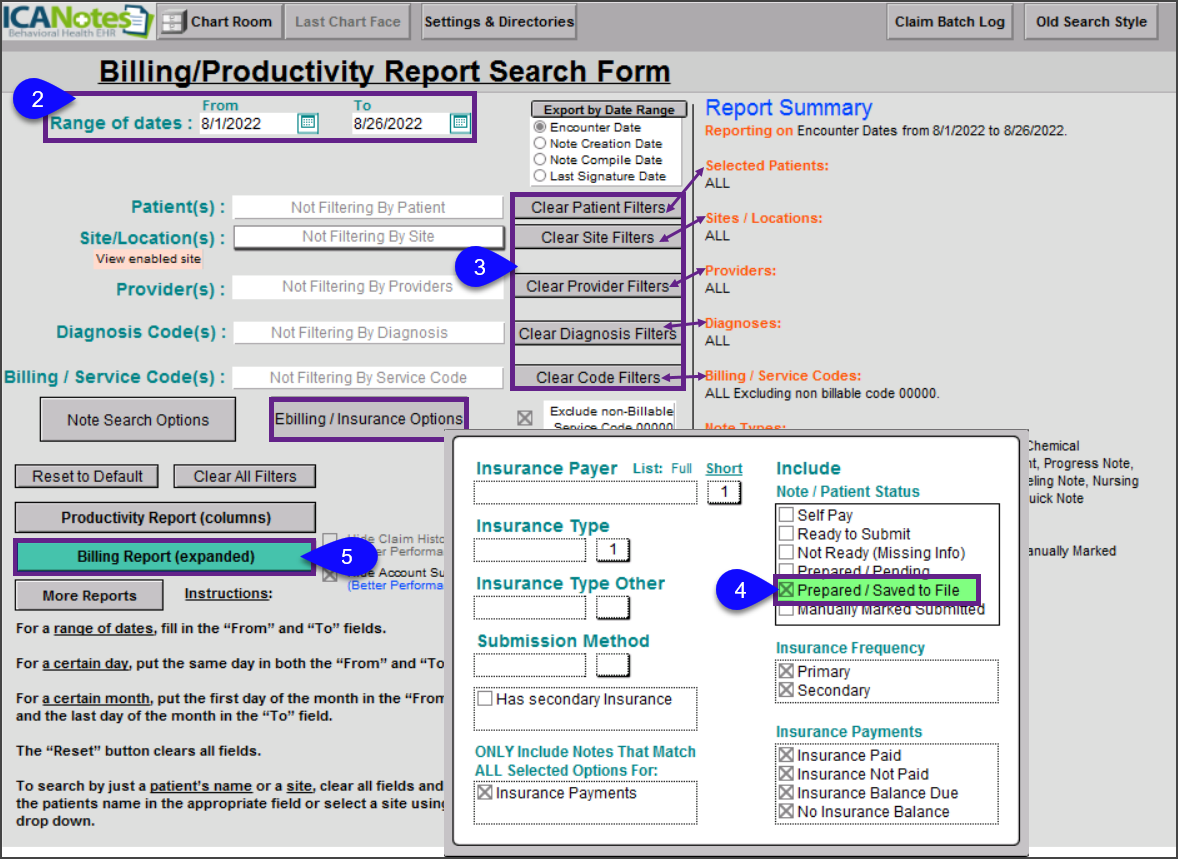This screenshot has width=1178, height=859.
Task: Untick the Insurance Paid checkbox
Action: coord(786,756)
